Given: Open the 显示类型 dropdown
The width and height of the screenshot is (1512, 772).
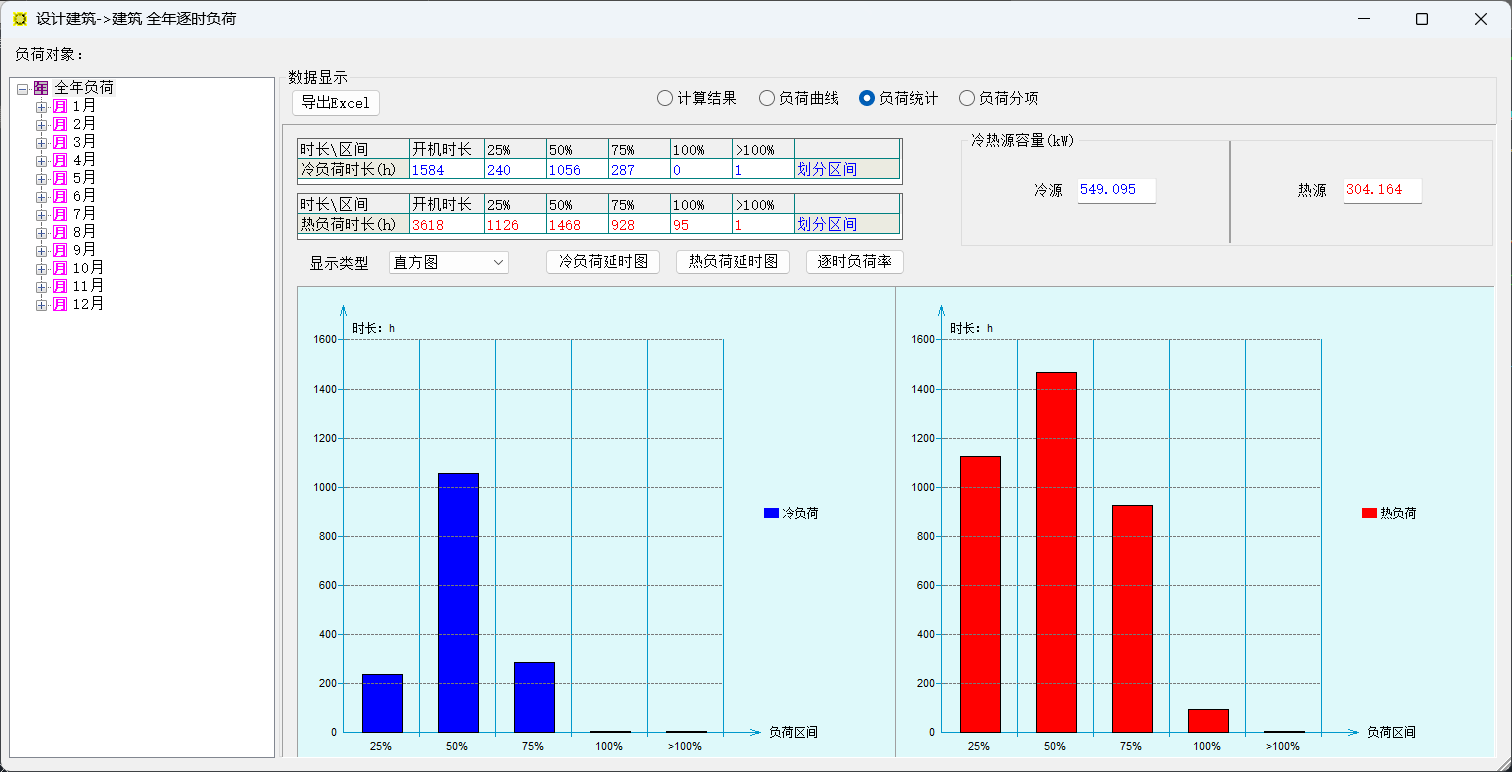Looking at the screenshot, I should 449,263.
